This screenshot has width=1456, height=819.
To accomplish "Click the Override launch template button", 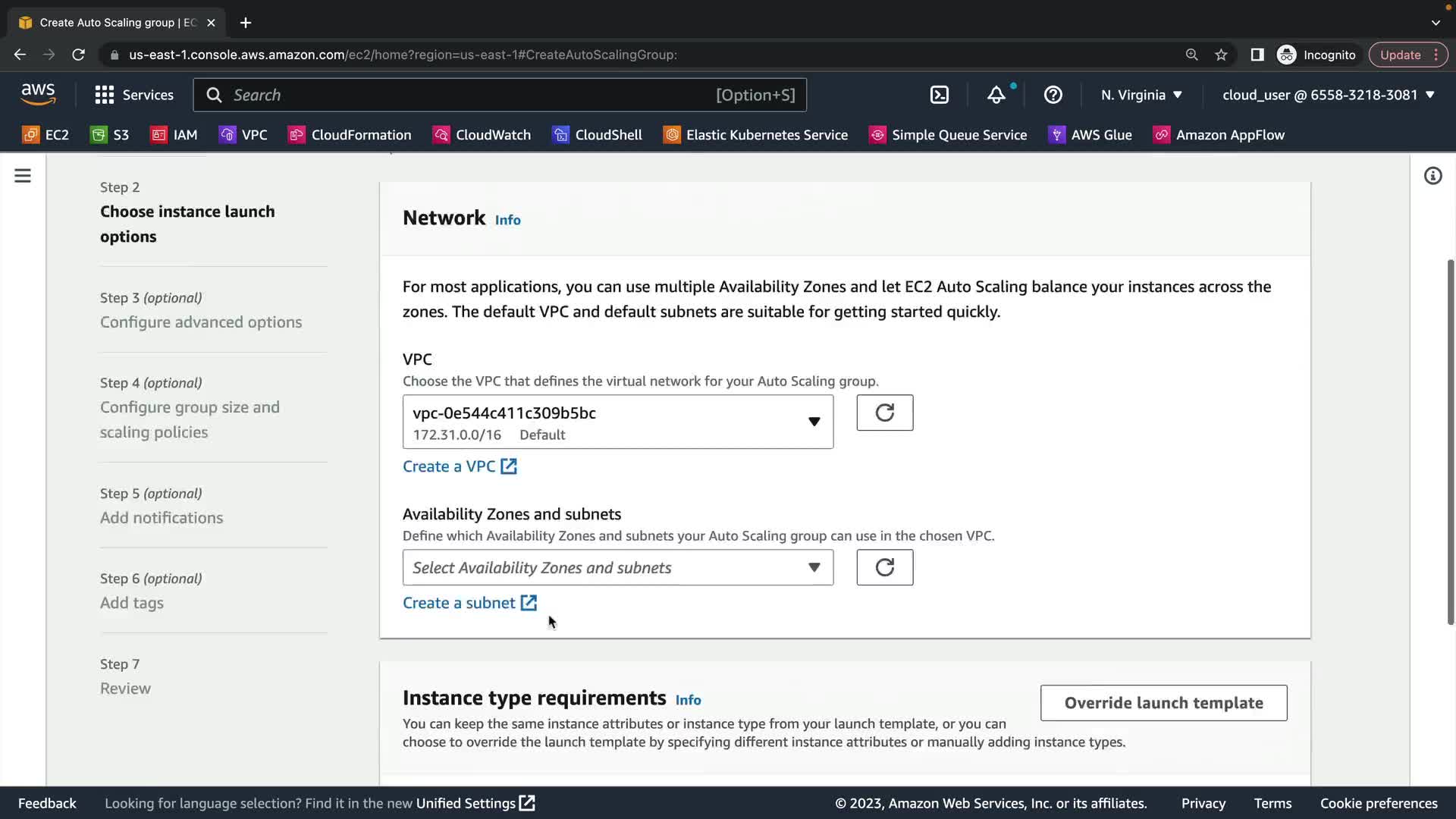I will (1163, 703).
